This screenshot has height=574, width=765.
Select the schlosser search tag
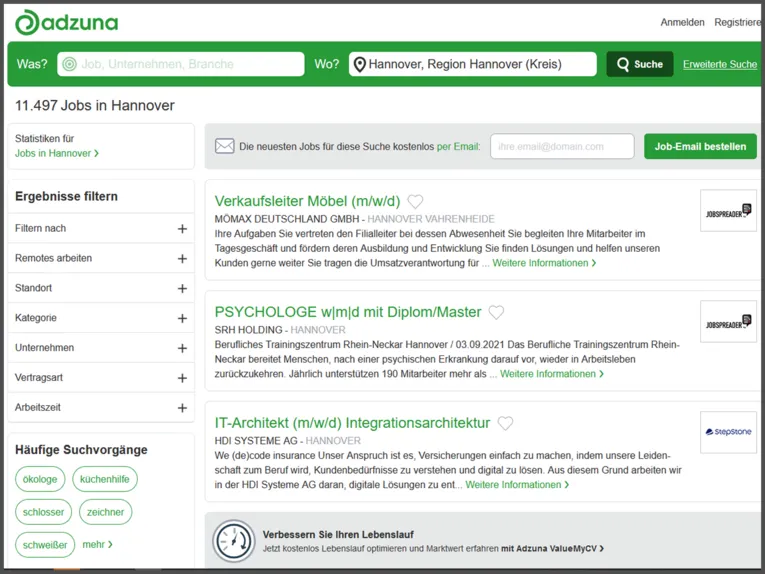pyautogui.click(x=43, y=512)
